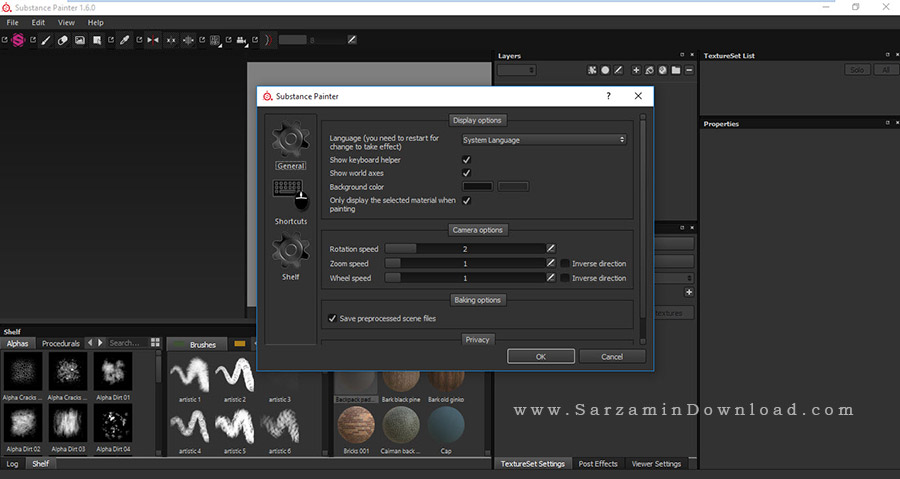Image resolution: width=900 pixels, height=479 pixels.
Task: Toggle Only display selected material when painting
Action: tap(466, 200)
